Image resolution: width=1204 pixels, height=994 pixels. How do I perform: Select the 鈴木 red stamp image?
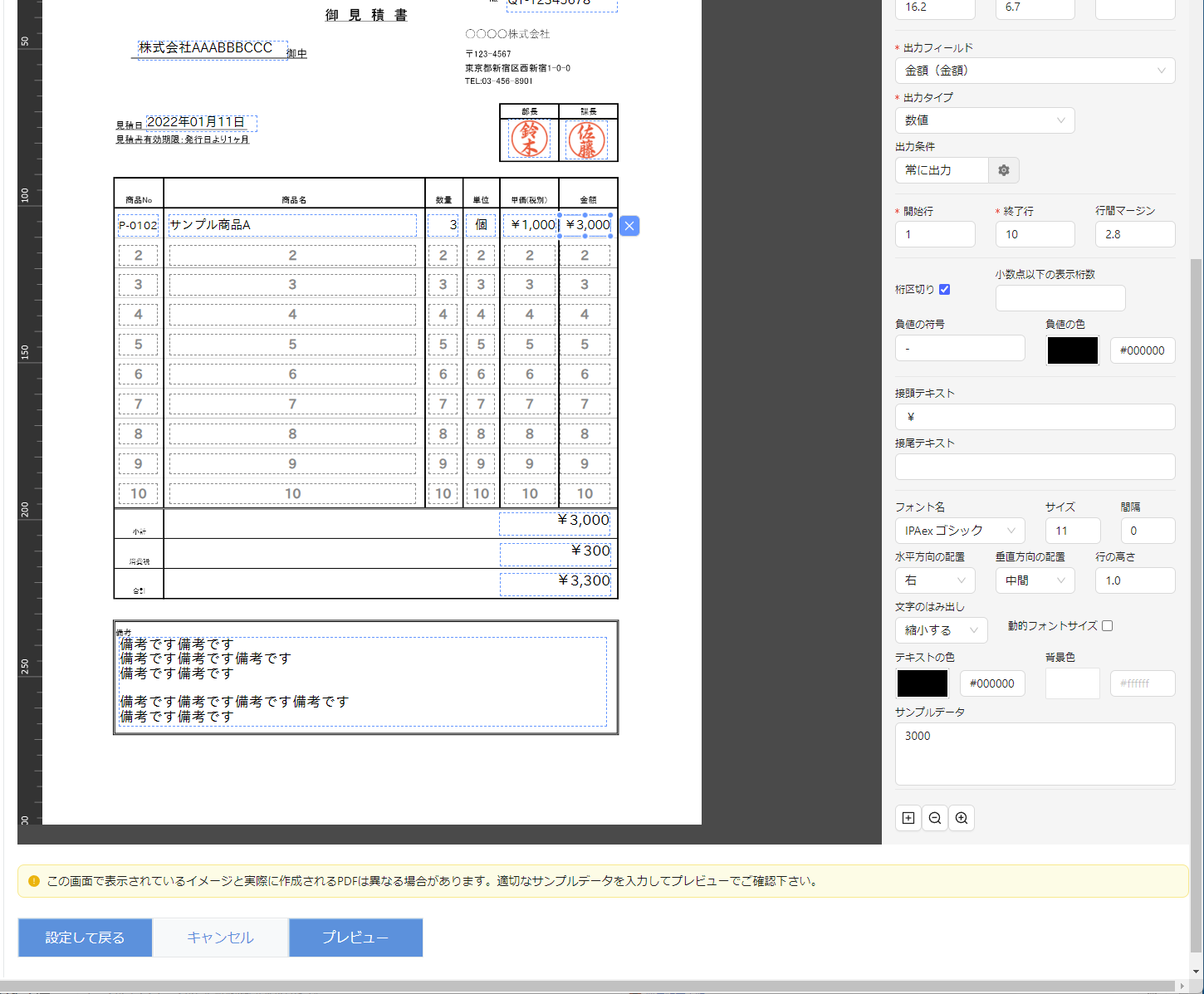click(530, 139)
